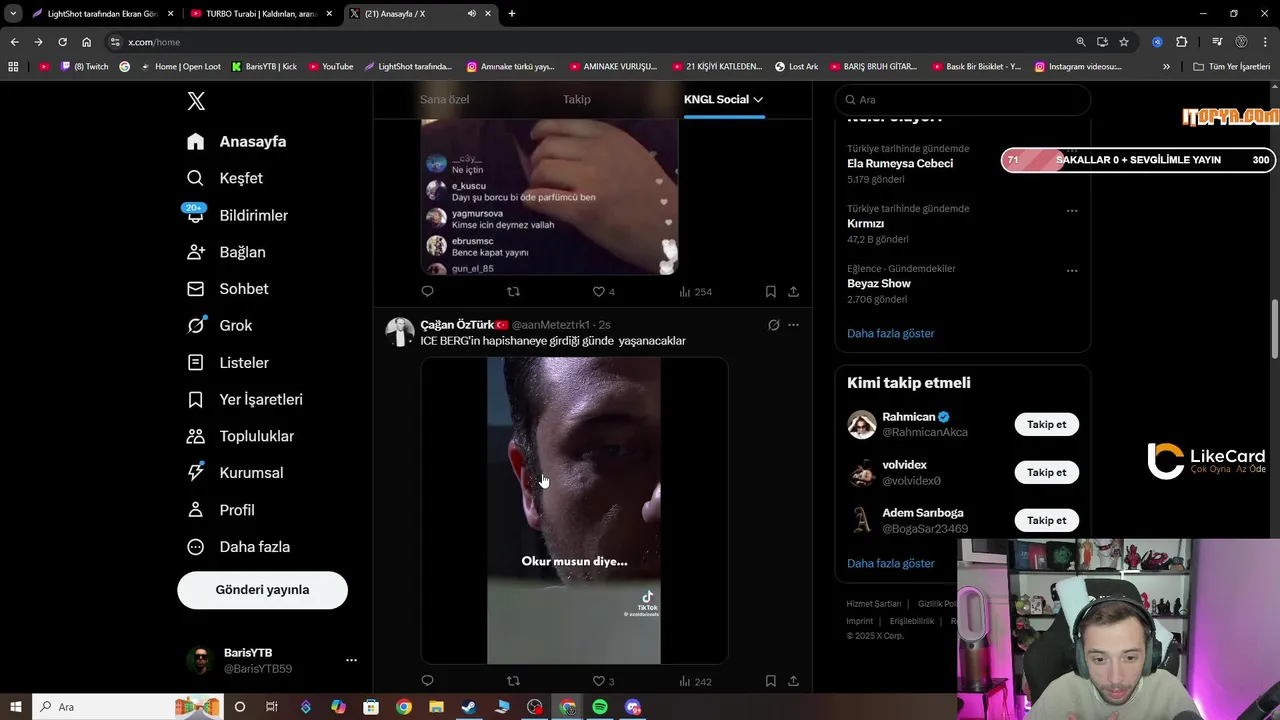Open Spotify from taskbar
Image resolution: width=1280 pixels, height=720 pixels.
600,707
